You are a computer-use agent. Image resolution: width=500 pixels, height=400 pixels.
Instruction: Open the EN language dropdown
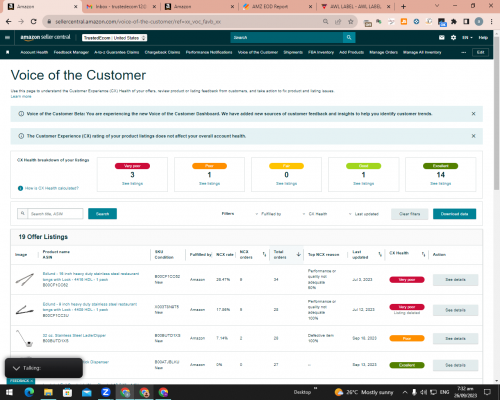(467, 38)
